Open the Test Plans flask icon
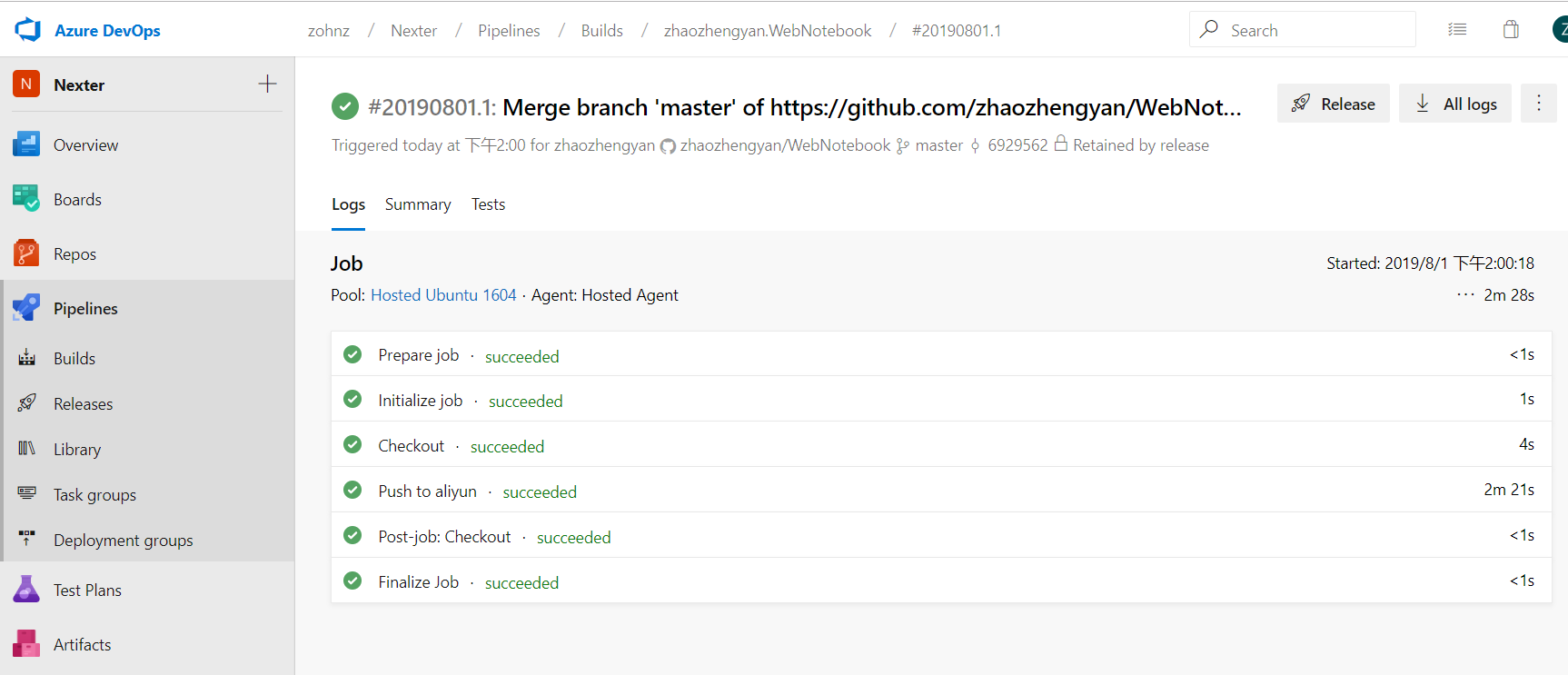The width and height of the screenshot is (1568, 675). pyautogui.click(x=26, y=590)
